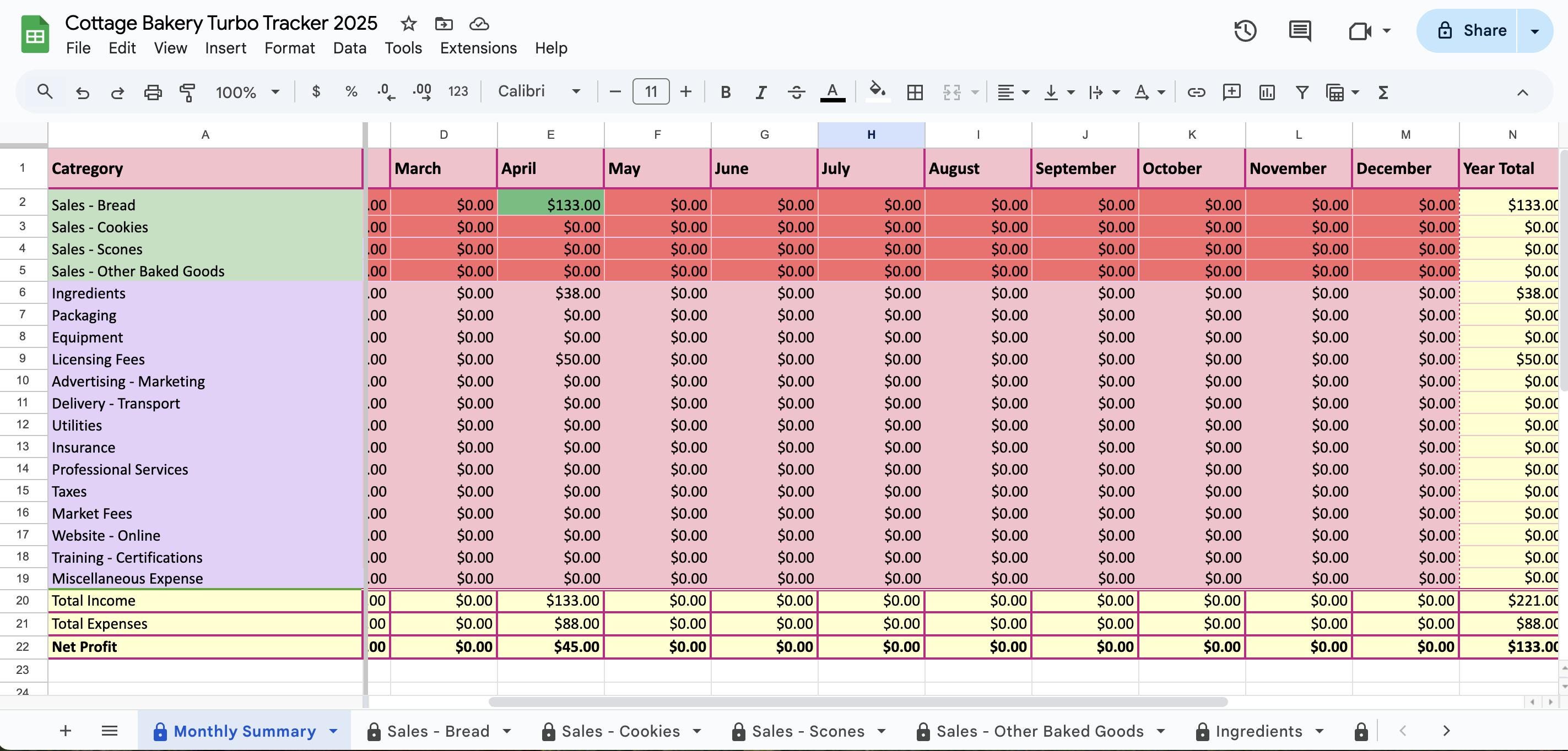Use the paint format tool
1568x751 pixels.
click(x=187, y=92)
